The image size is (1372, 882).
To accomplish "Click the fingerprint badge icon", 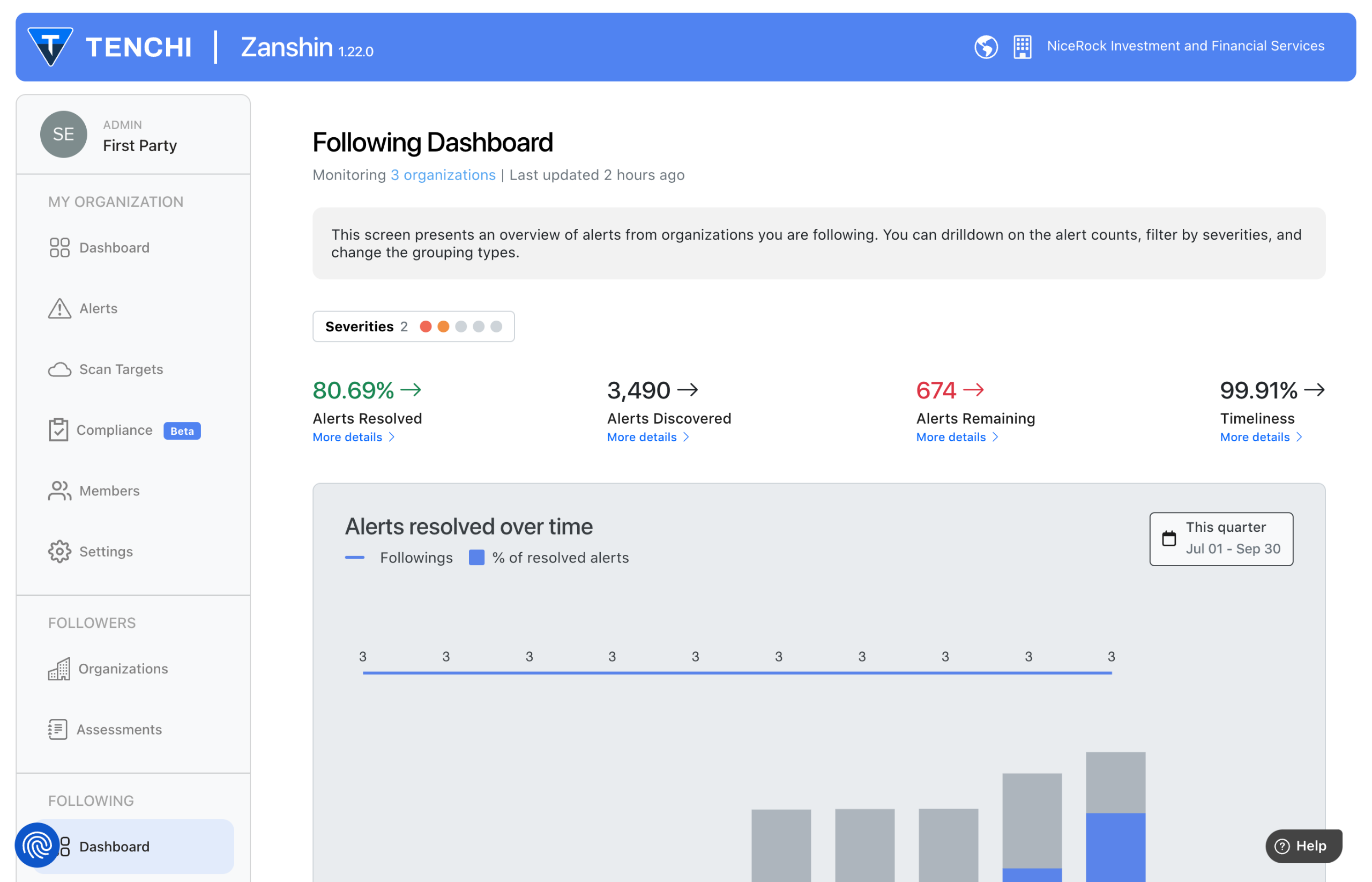I will pos(37,846).
